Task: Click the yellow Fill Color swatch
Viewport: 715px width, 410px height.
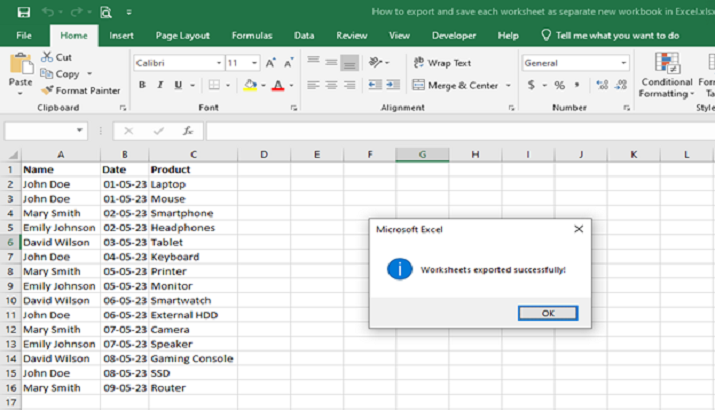Action: [249, 85]
